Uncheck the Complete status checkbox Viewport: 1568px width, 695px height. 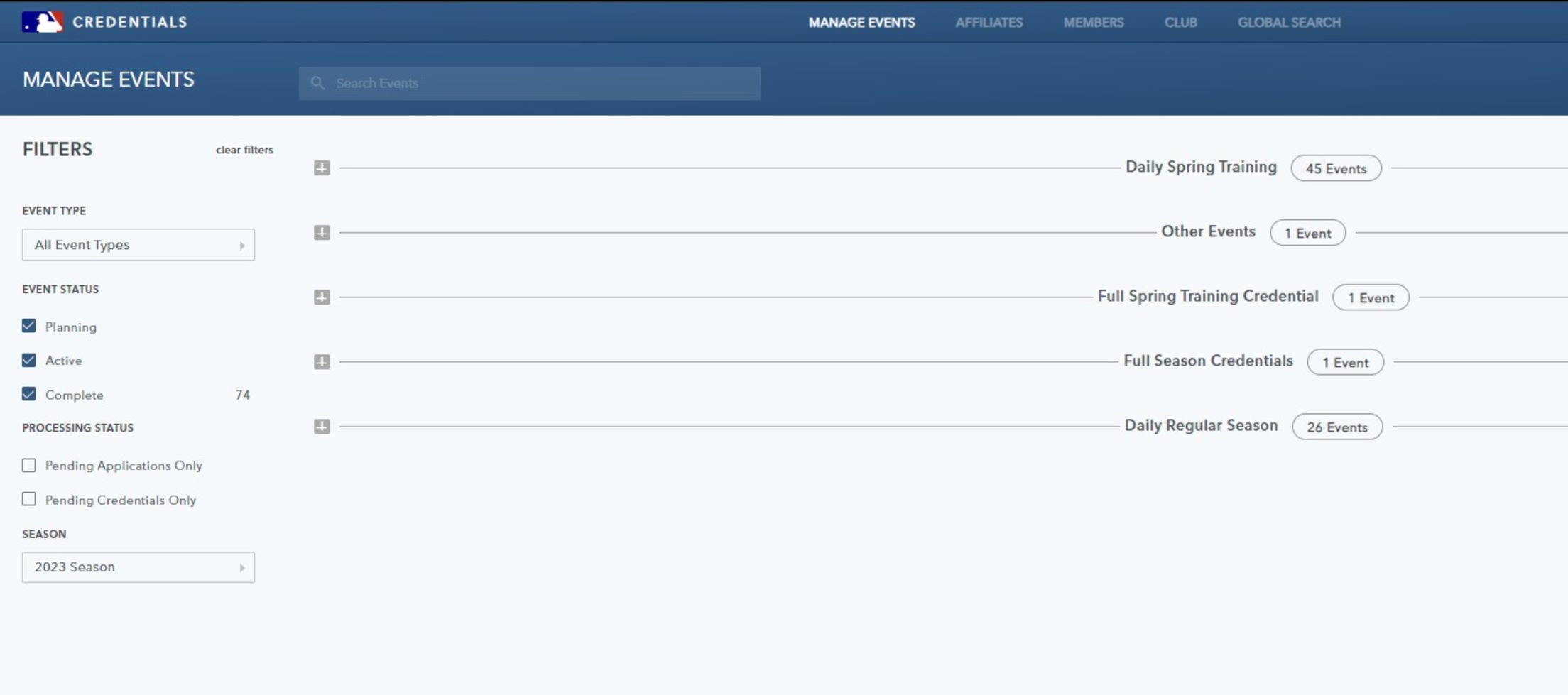coord(29,394)
